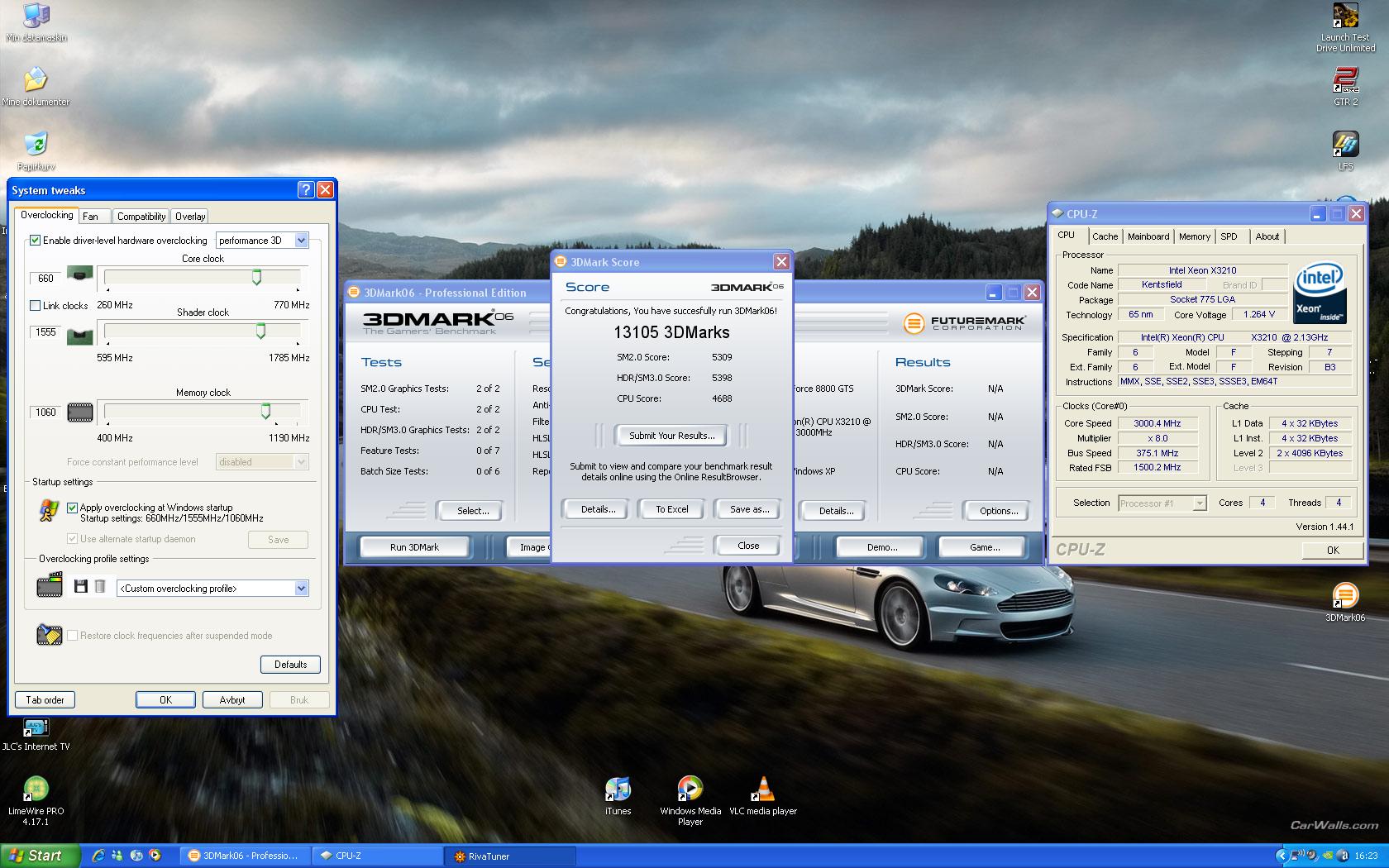Expand Custom overclocking profile dropdown
The height and width of the screenshot is (868, 1389).
213,589
